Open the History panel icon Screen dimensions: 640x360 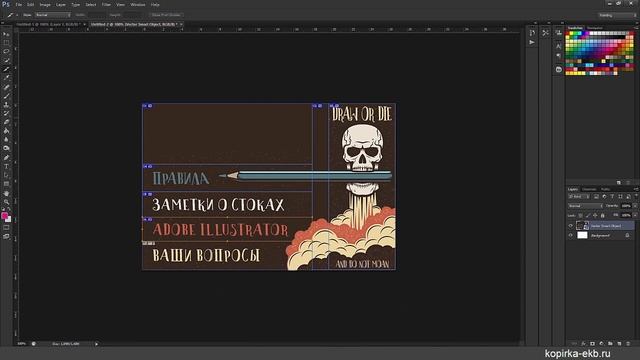coord(532,33)
